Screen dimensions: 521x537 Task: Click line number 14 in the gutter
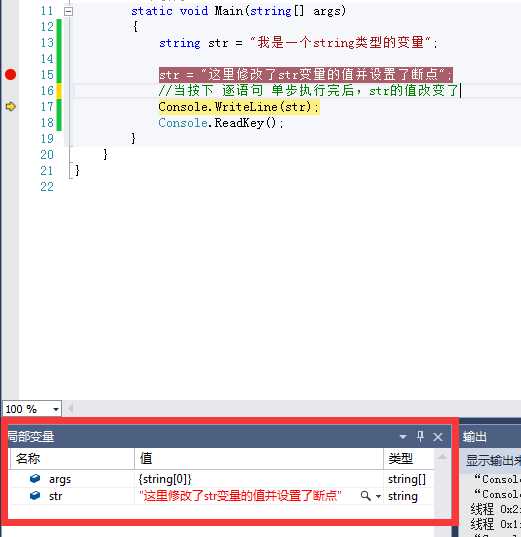[47, 59]
